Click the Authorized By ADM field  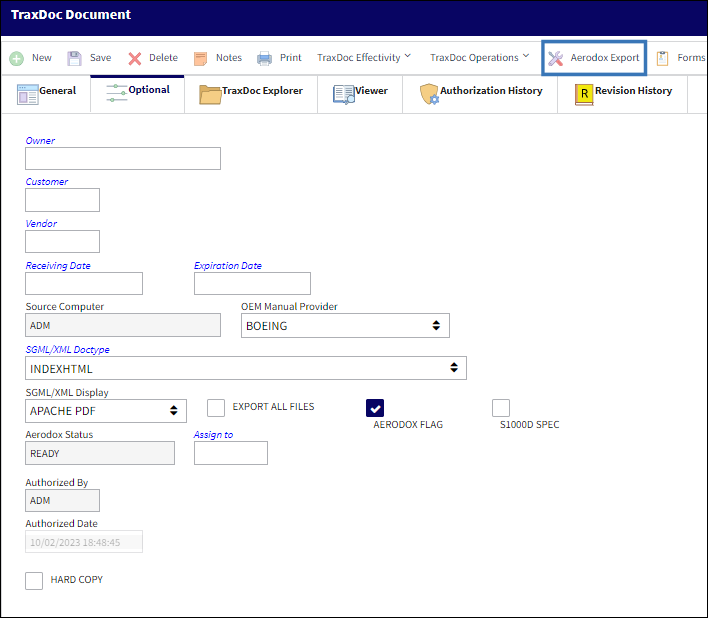(62, 501)
